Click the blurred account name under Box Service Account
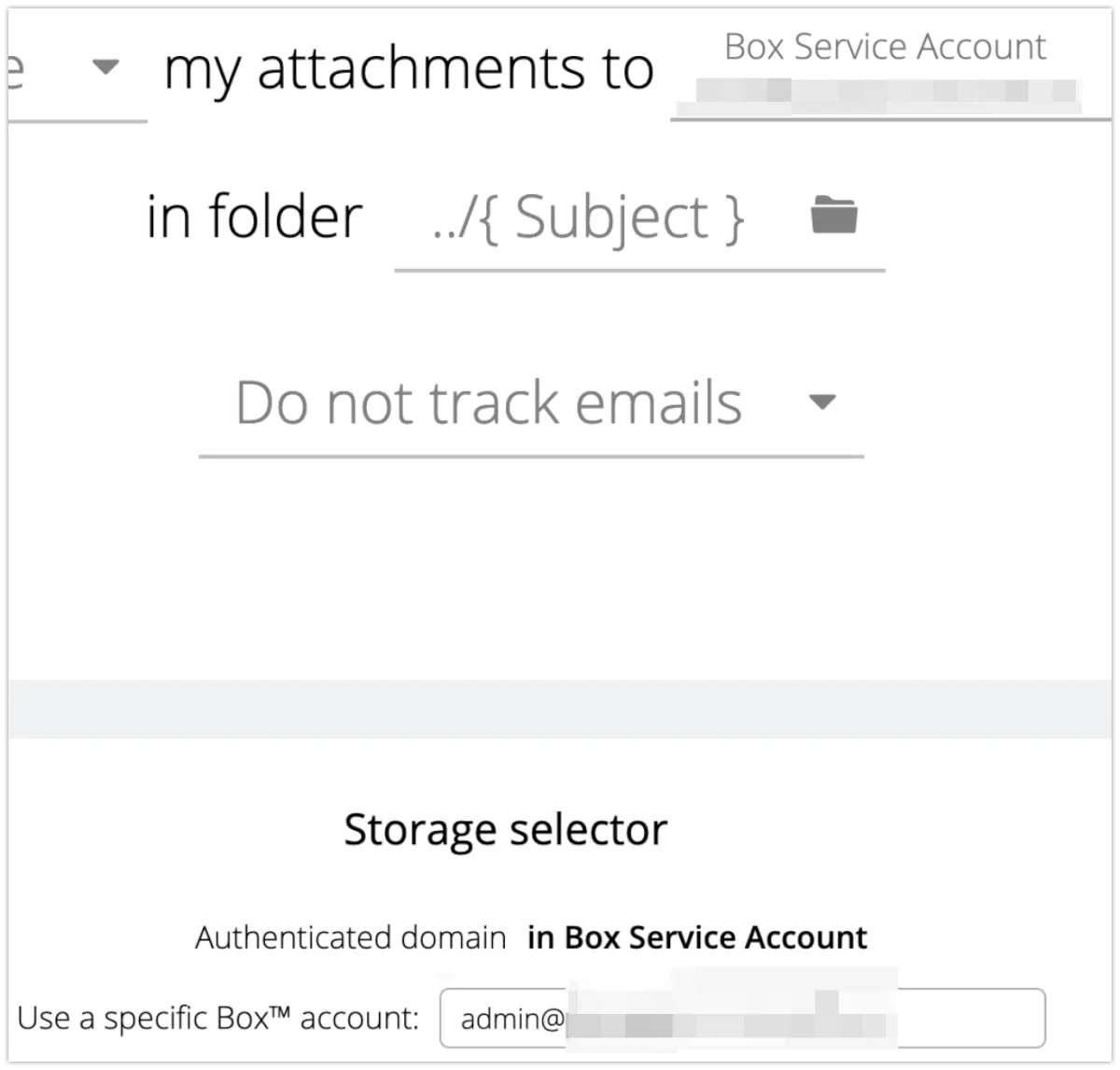 [877, 92]
